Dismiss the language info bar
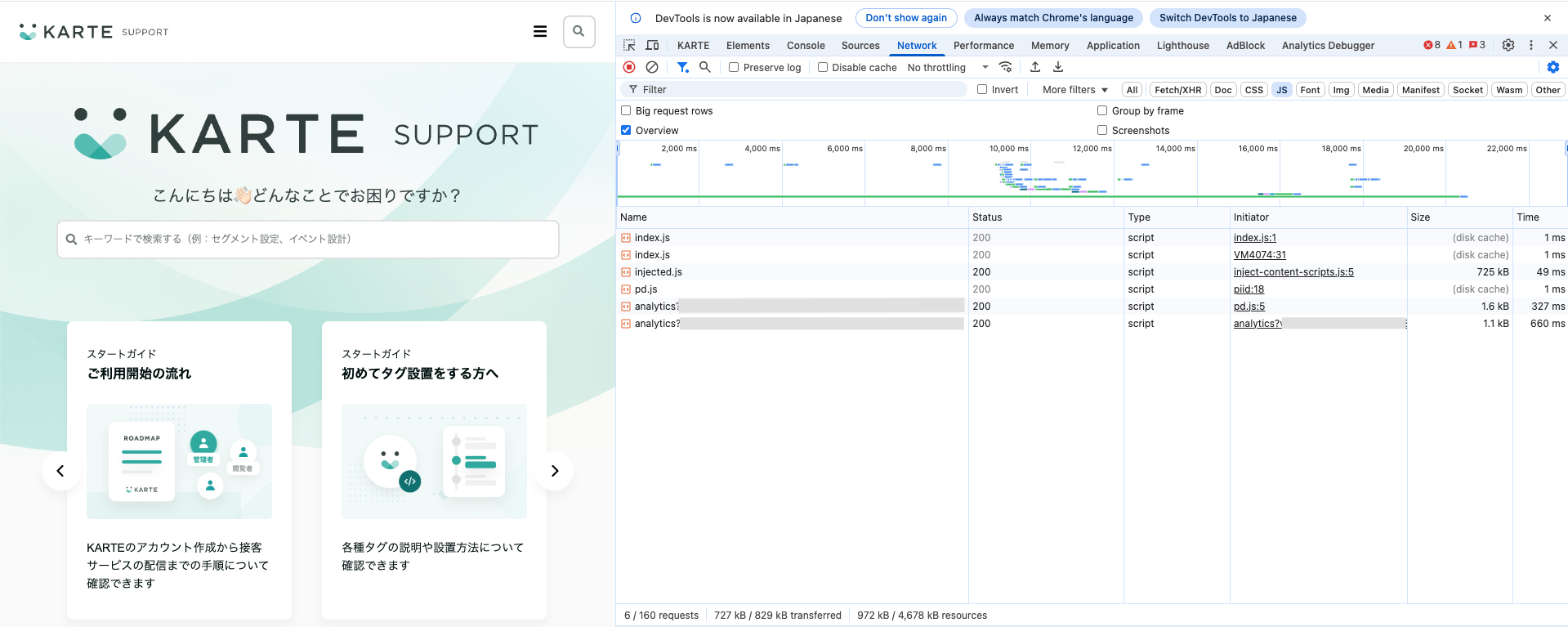The width and height of the screenshot is (1568, 627). pyautogui.click(x=1548, y=18)
